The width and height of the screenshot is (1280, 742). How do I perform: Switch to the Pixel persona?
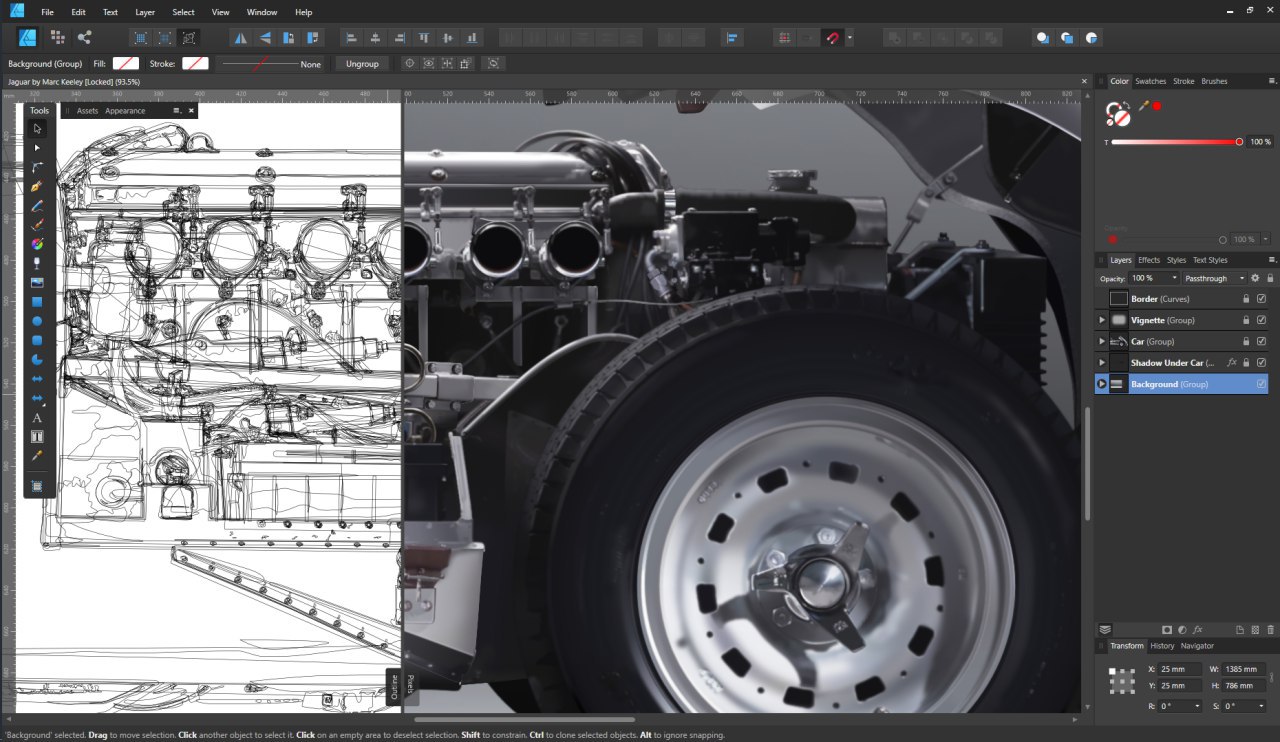[57, 37]
